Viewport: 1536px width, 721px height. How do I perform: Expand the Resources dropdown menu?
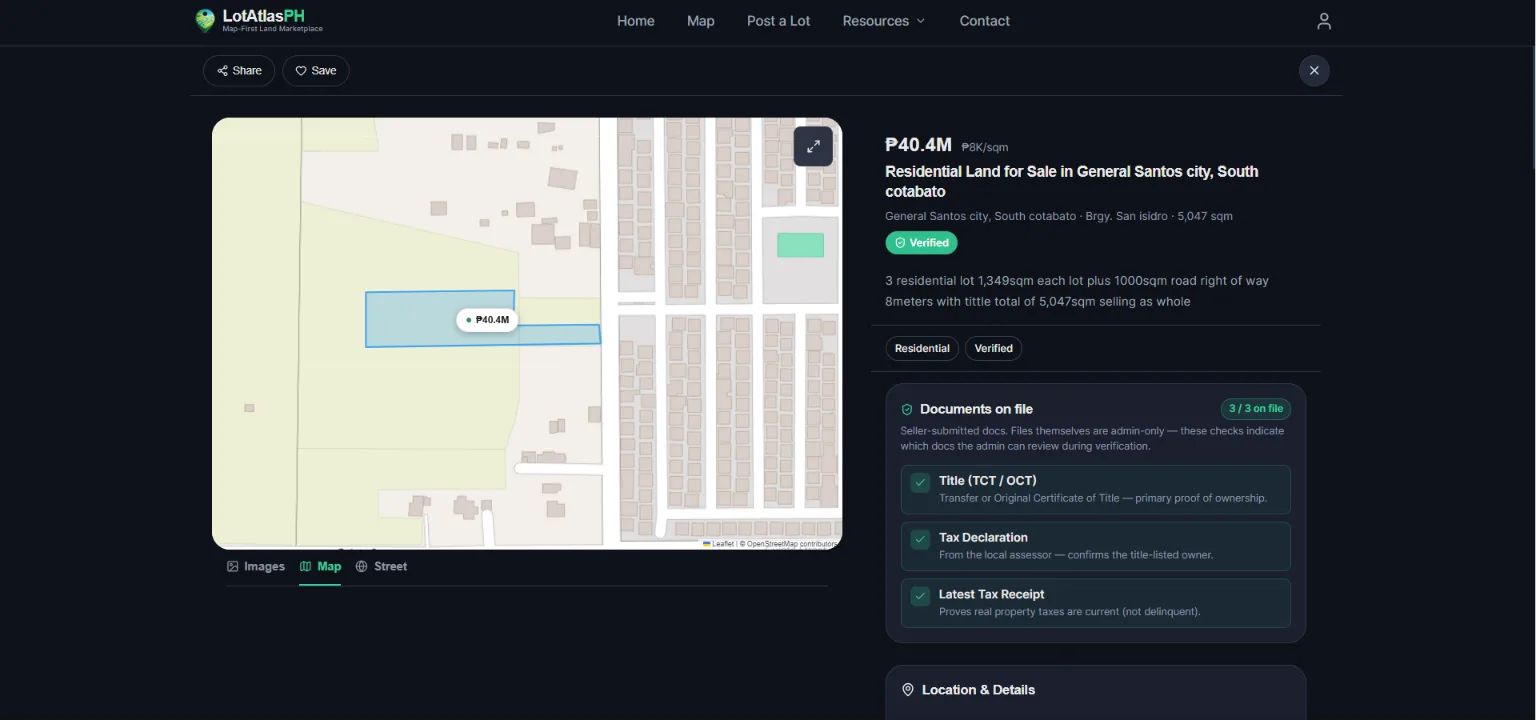click(x=884, y=21)
